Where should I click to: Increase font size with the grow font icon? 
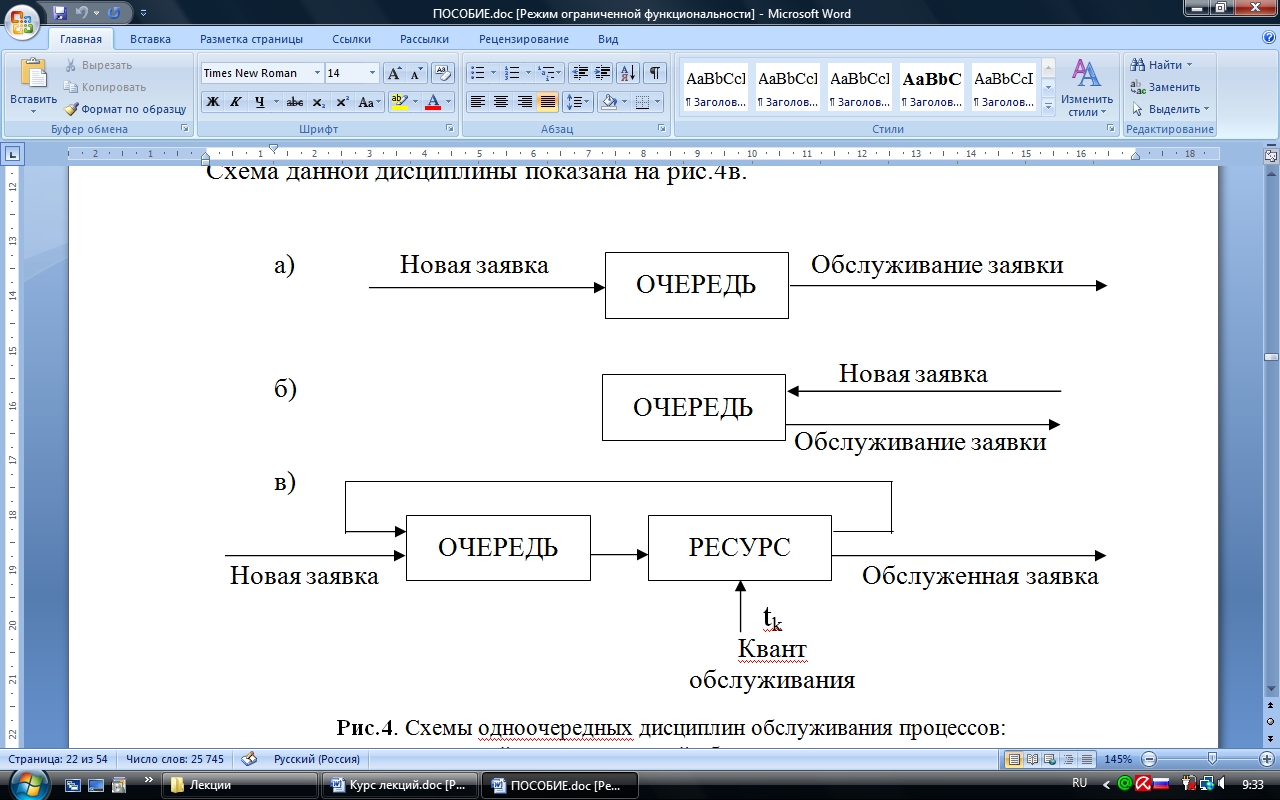(x=394, y=73)
